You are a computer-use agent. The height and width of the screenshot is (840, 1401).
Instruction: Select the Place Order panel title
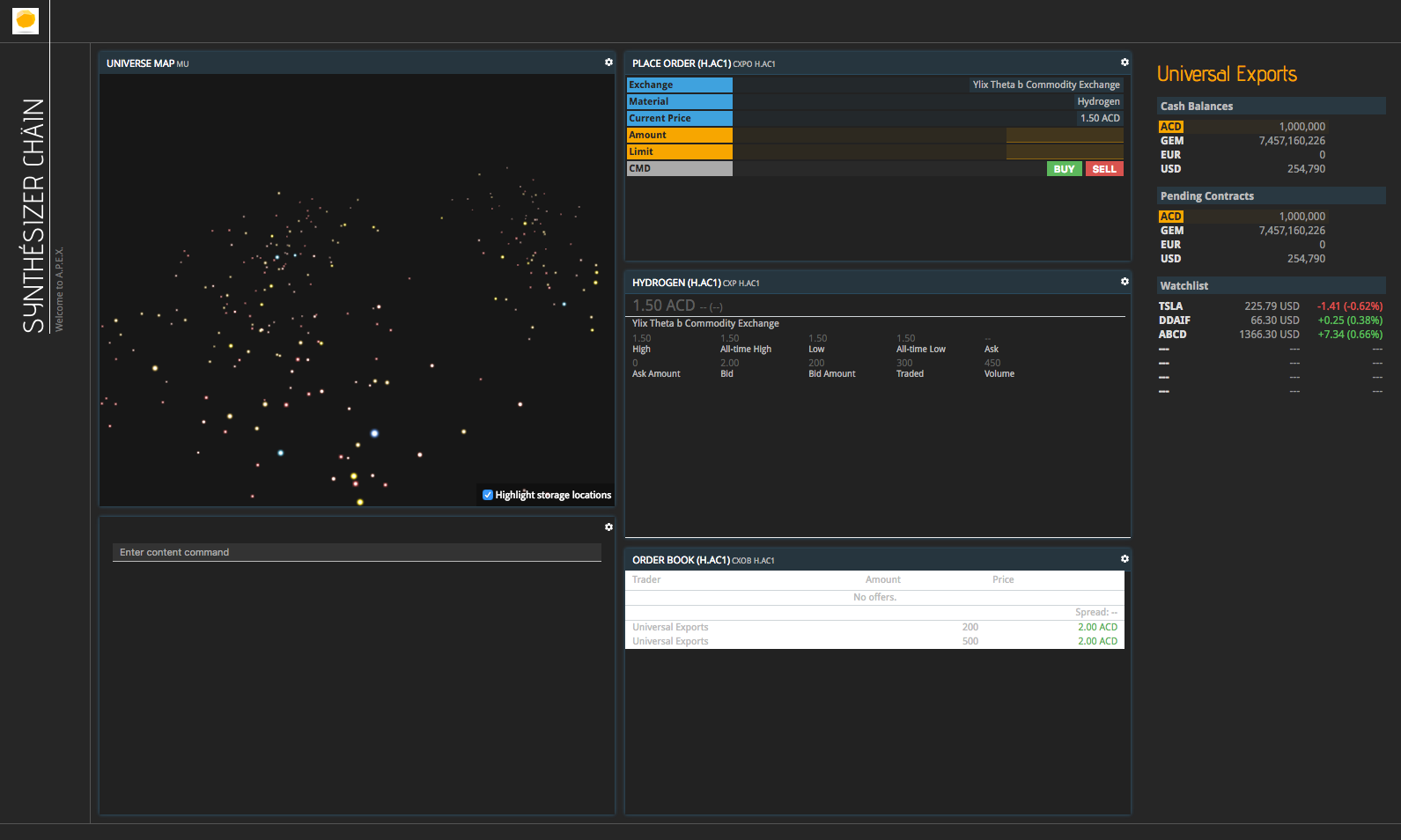click(x=682, y=63)
